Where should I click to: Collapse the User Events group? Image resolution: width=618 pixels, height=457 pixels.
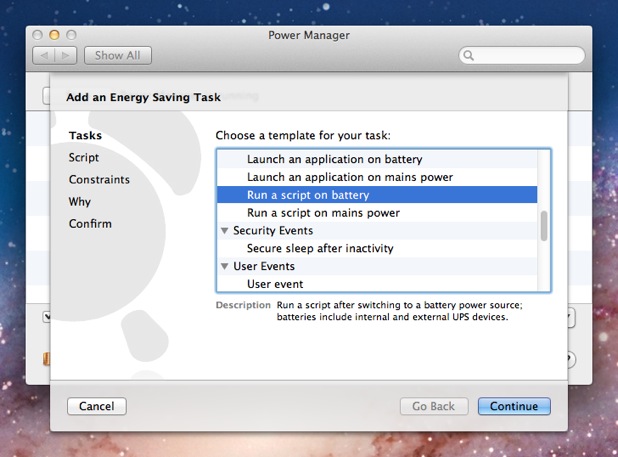point(225,266)
